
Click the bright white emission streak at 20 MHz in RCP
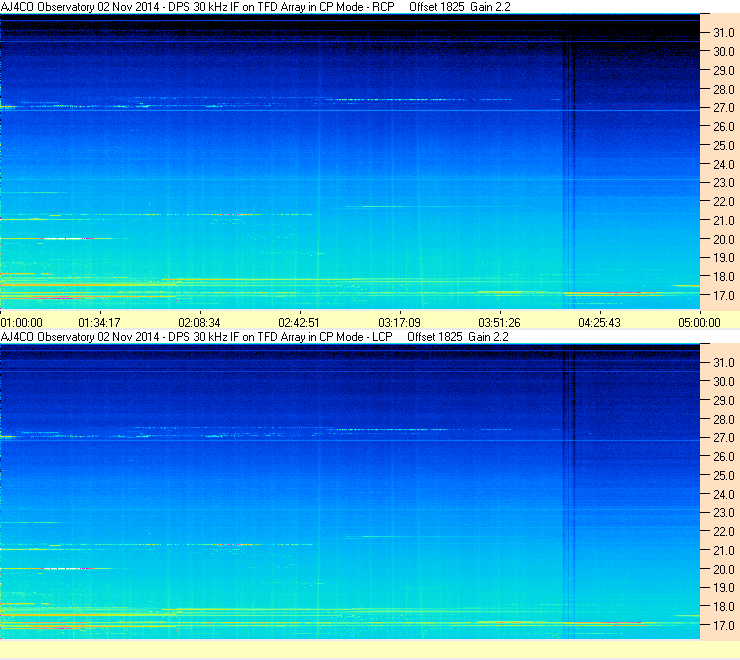66,238
